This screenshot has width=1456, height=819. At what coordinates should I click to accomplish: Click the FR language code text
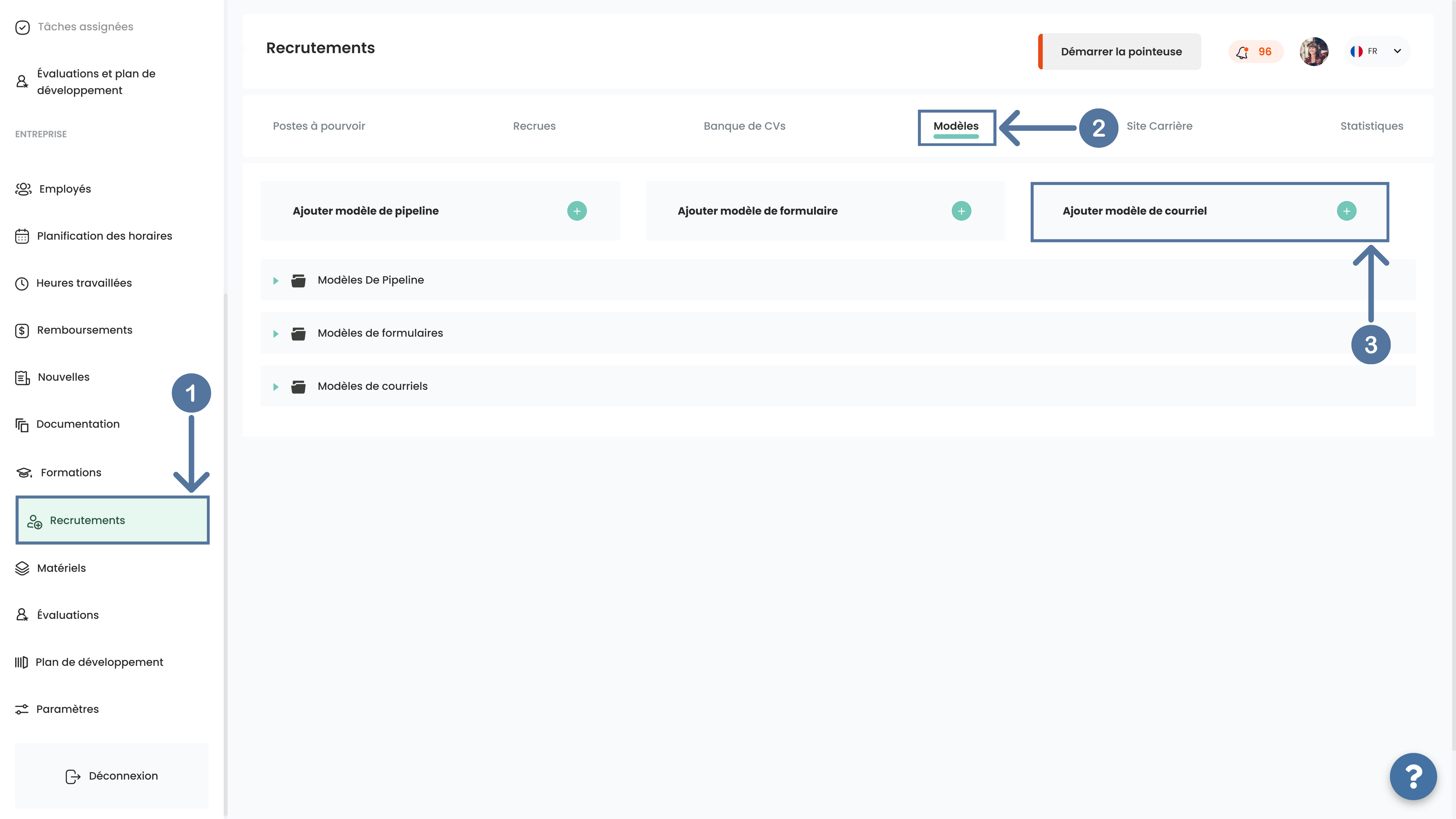point(1372,51)
